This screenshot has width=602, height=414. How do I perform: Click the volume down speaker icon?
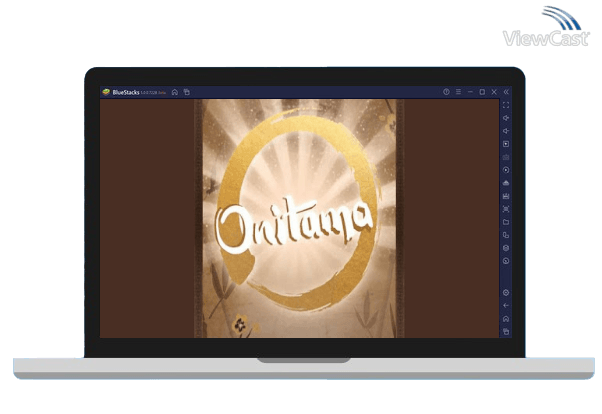point(506,131)
